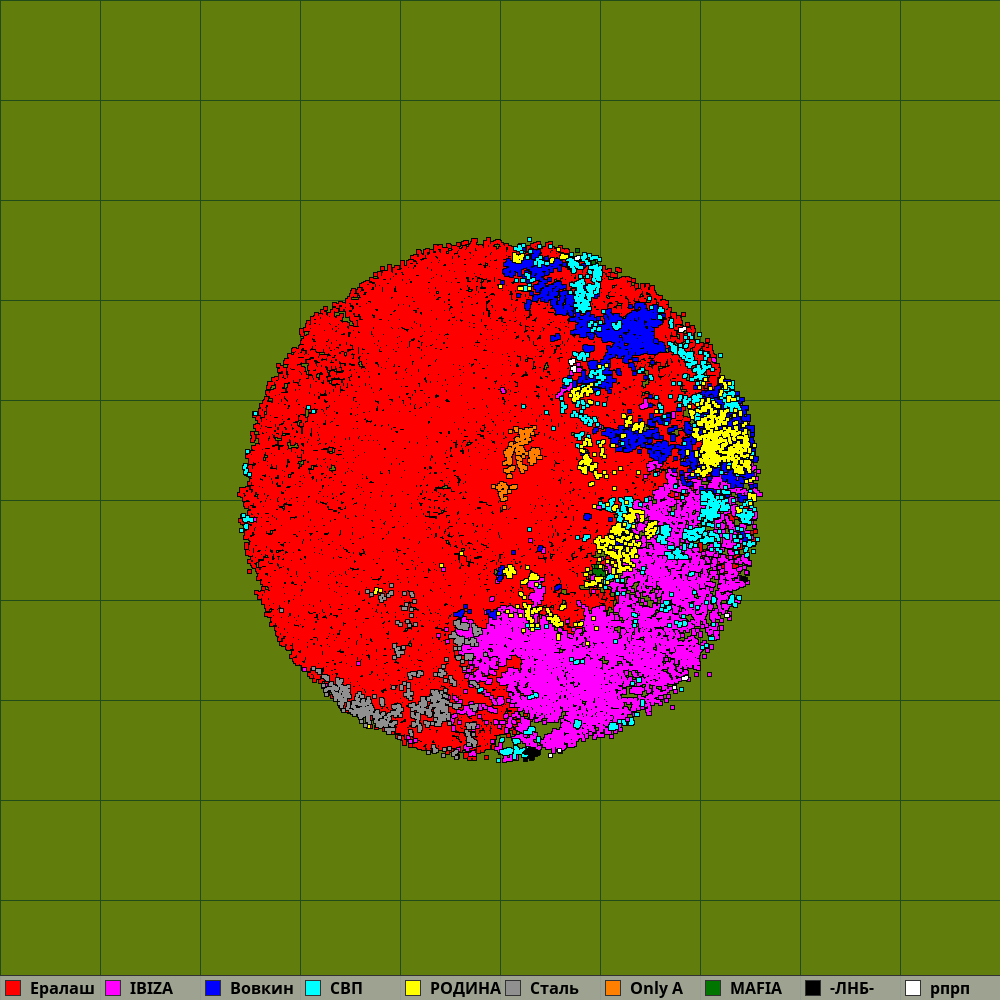Image resolution: width=1000 pixels, height=1000 pixels.
Task: Select the Вовкин legend label
Action: 261,989
